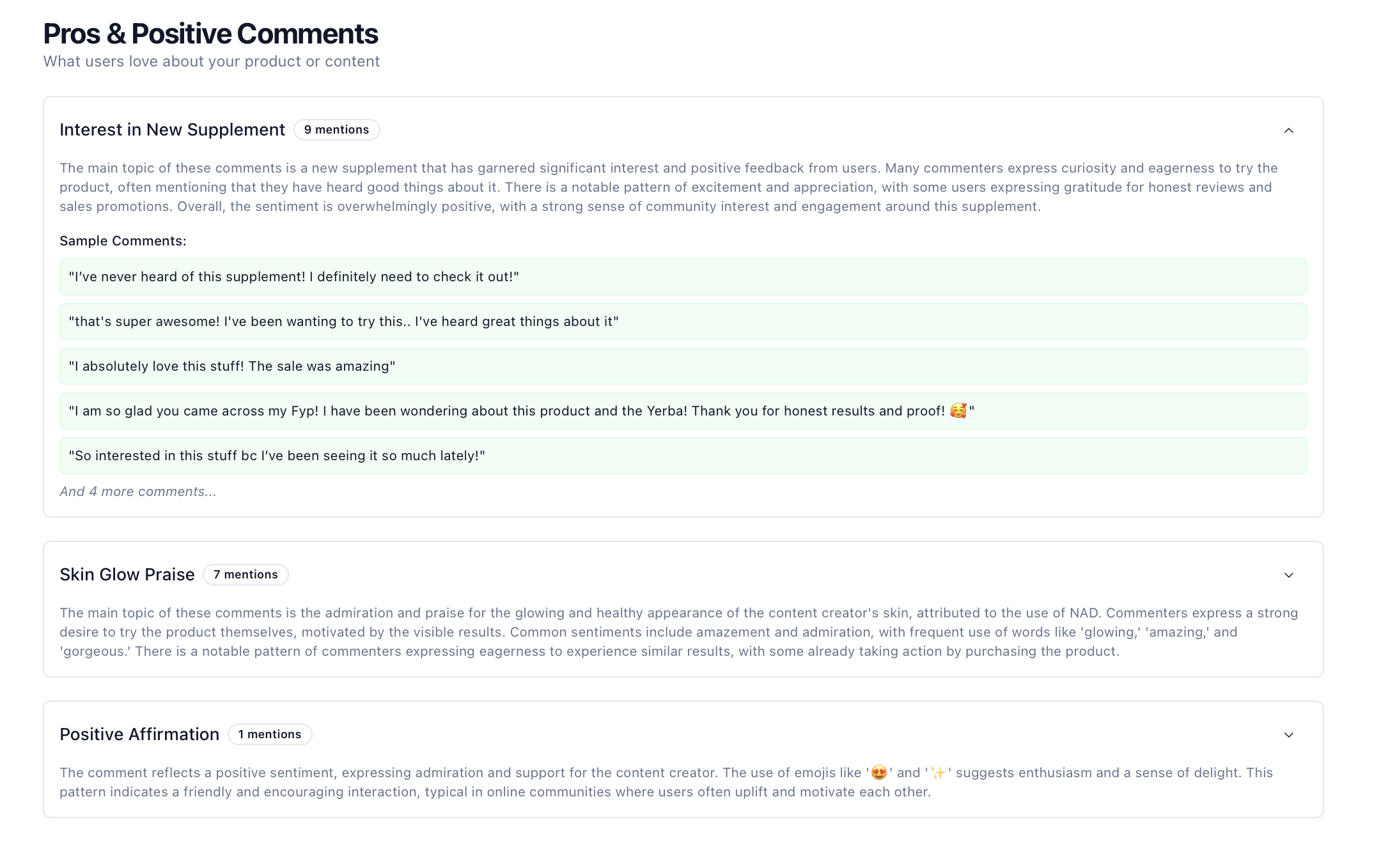Expand the Skin Glow Praise section
Screen dimensions: 1395x868
click(1289, 575)
